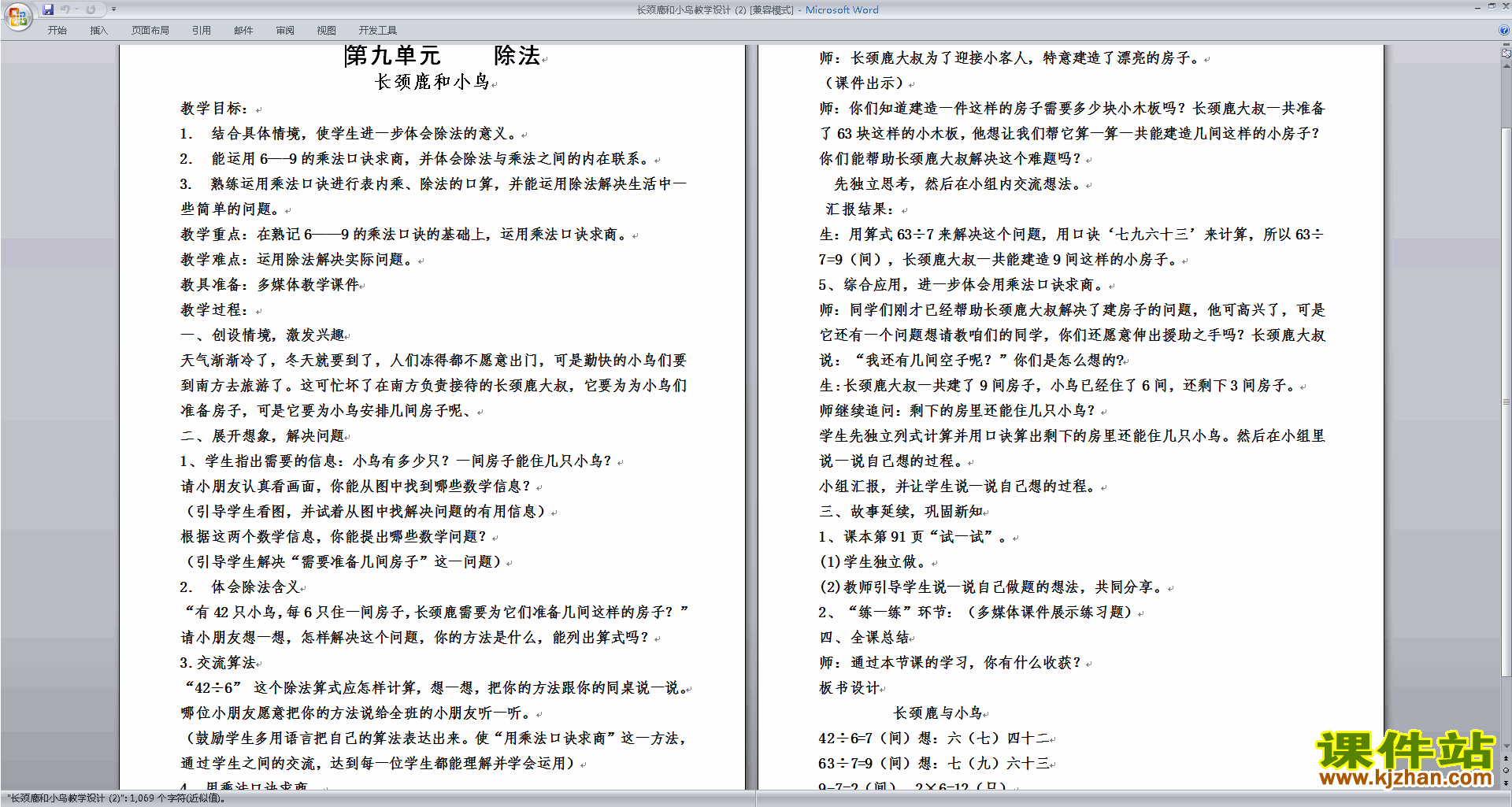This screenshot has width=1512, height=807.
Task: Jump to next page double-arrow button
Action: (x=1506, y=783)
